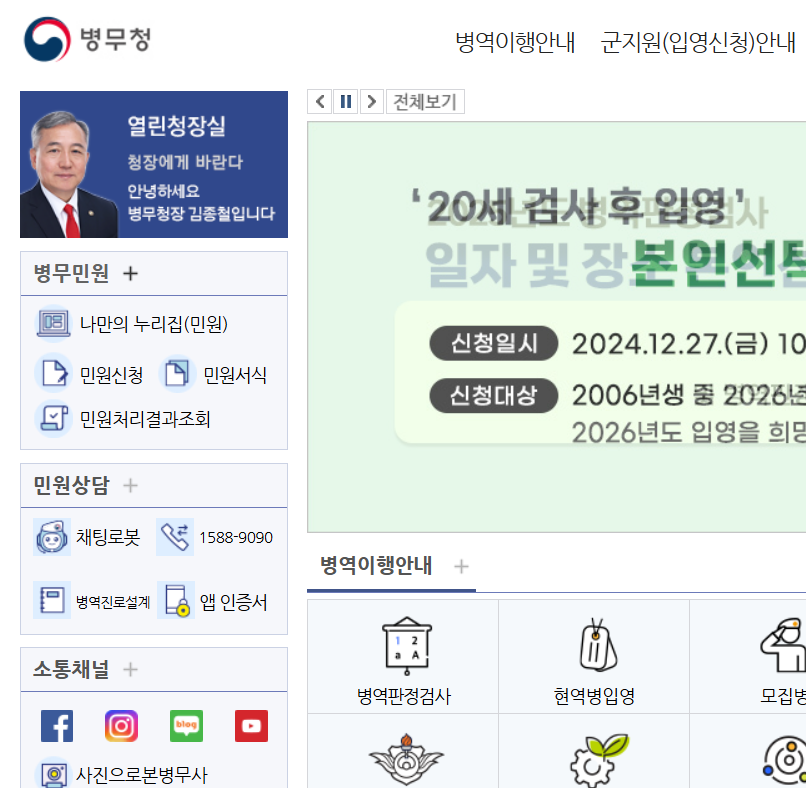Open the 나만의 누리집(민원) link

pos(154,324)
